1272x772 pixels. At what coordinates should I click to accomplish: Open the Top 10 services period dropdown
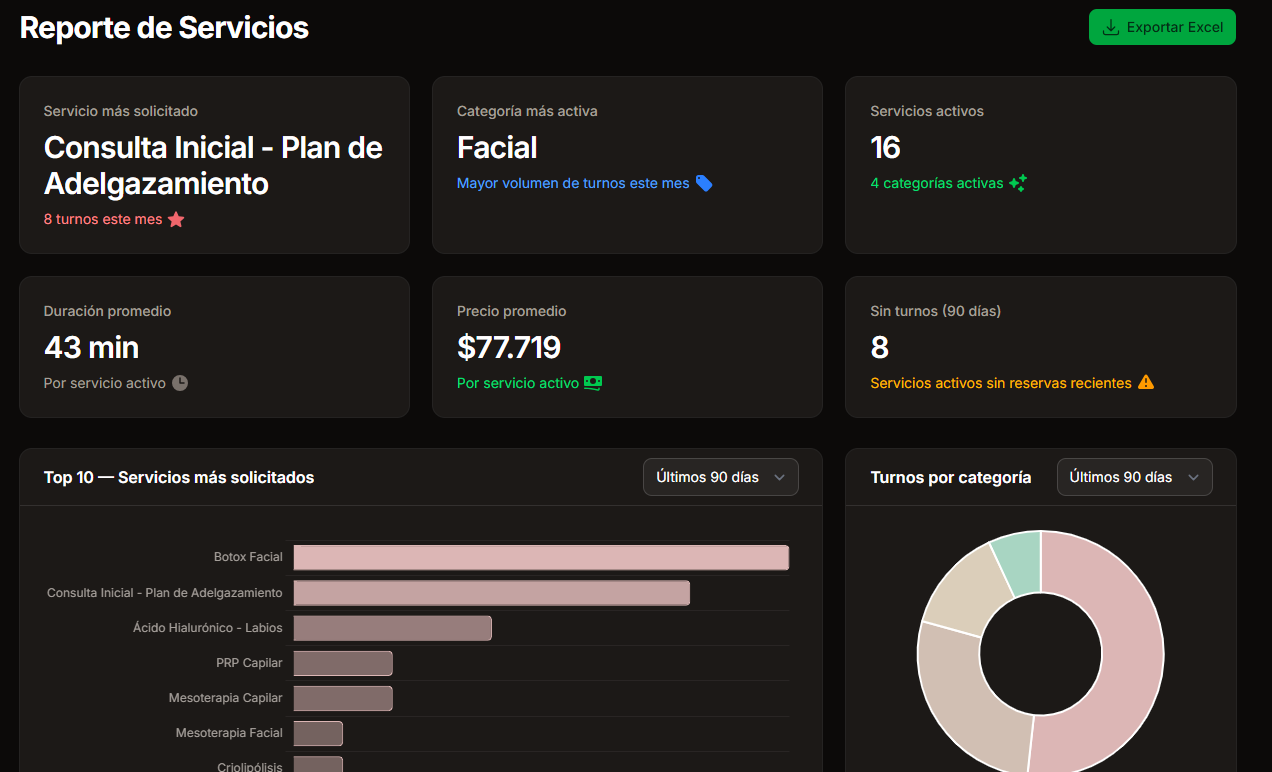point(720,477)
